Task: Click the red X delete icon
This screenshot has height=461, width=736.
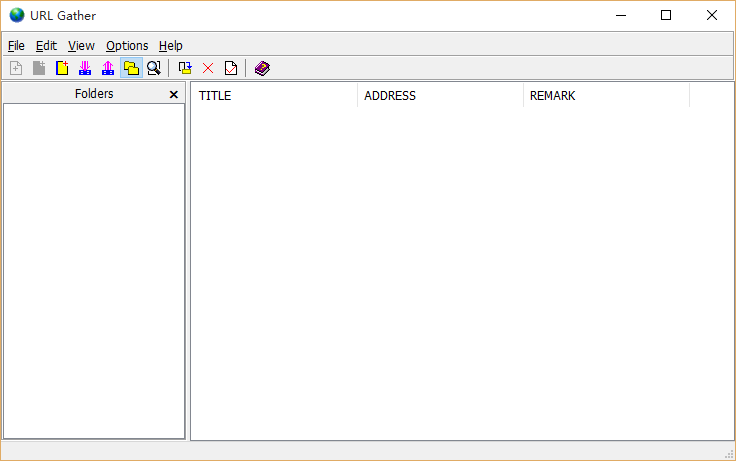Action: (208, 68)
